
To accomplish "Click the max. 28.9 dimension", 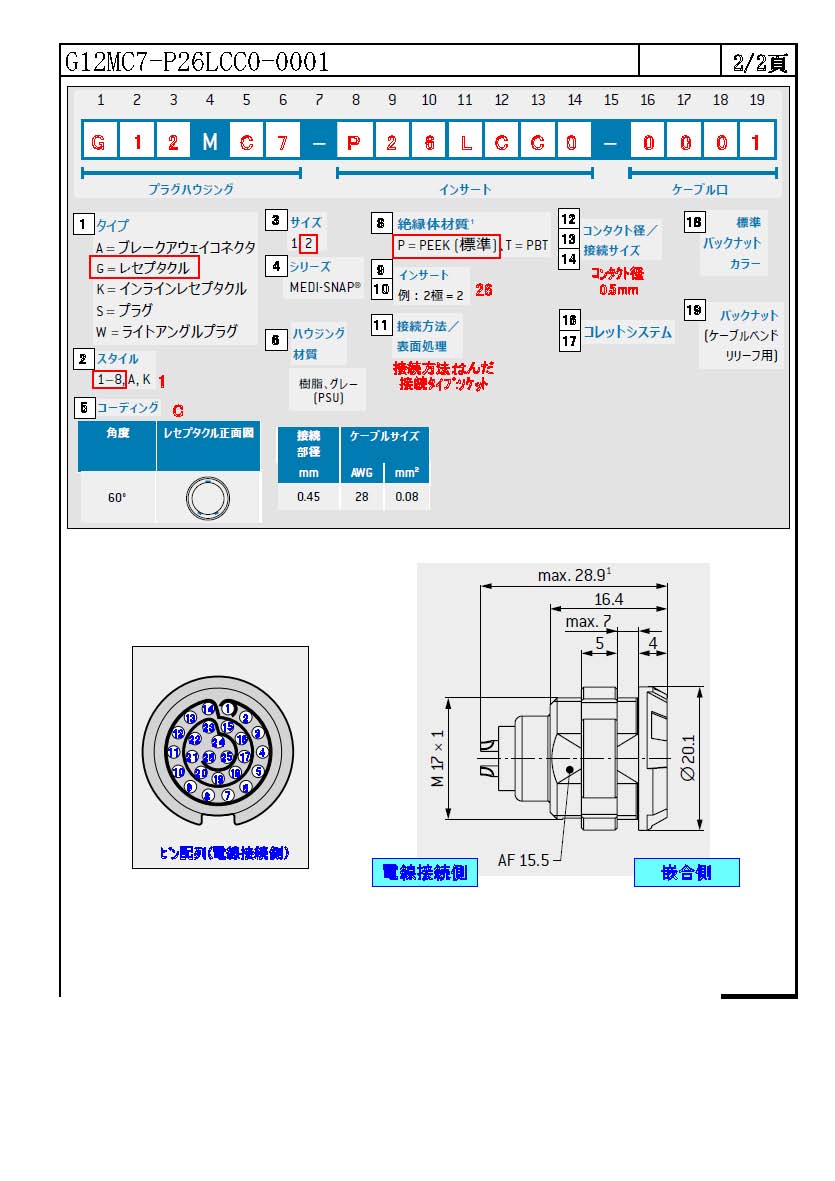I will pyautogui.click(x=574, y=575).
